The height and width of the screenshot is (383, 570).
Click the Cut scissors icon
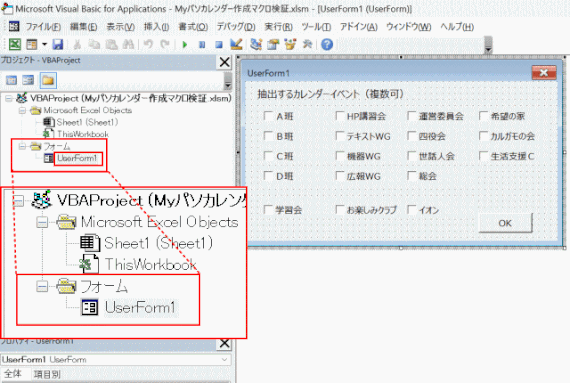(x=77, y=44)
